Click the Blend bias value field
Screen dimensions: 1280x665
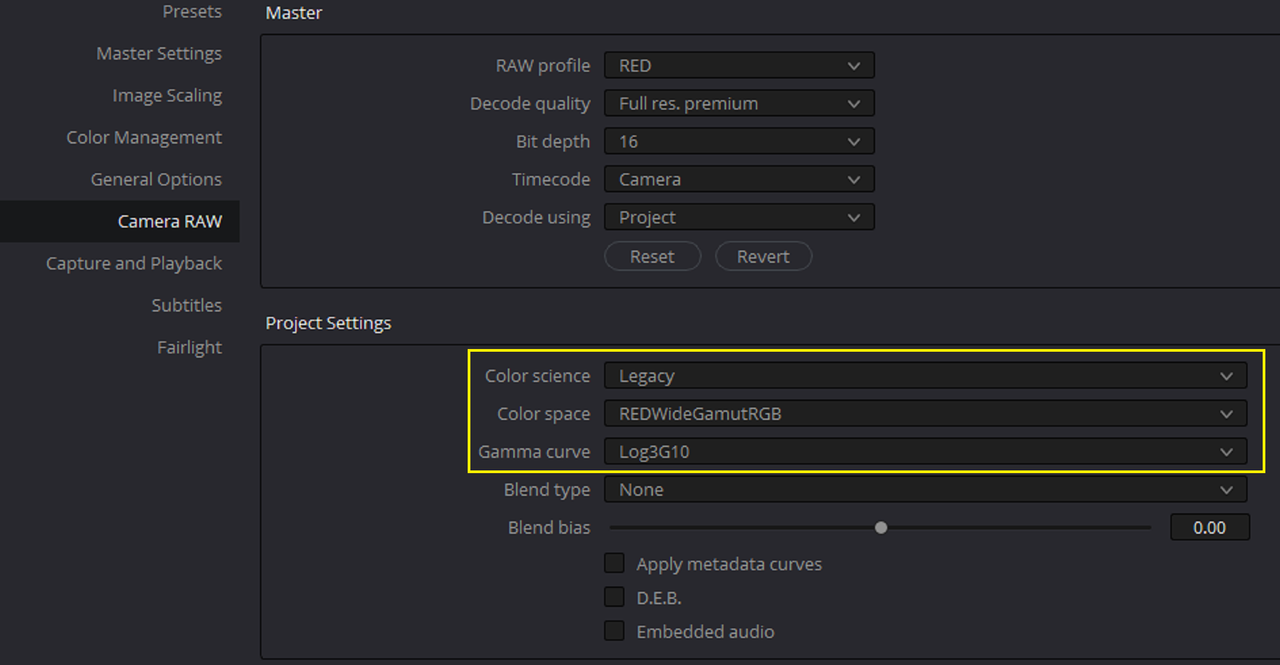(1210, 528)
